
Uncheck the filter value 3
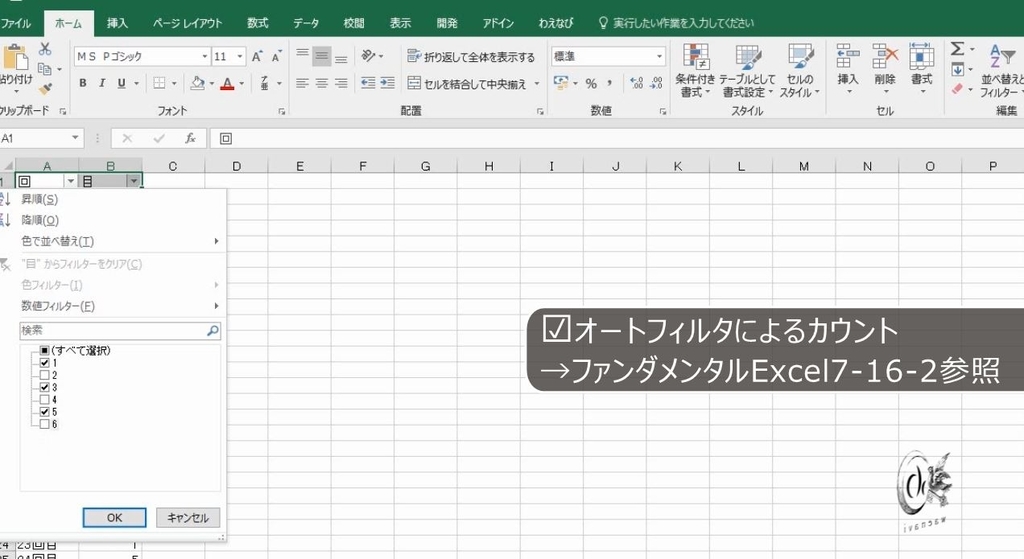coord(44,387)
